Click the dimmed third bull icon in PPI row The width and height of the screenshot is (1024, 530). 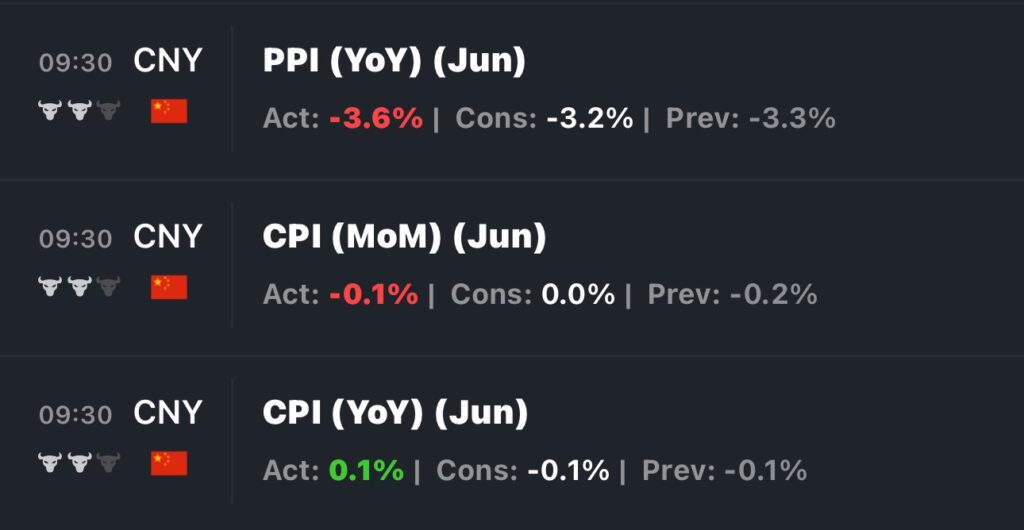tap(108, 111)
